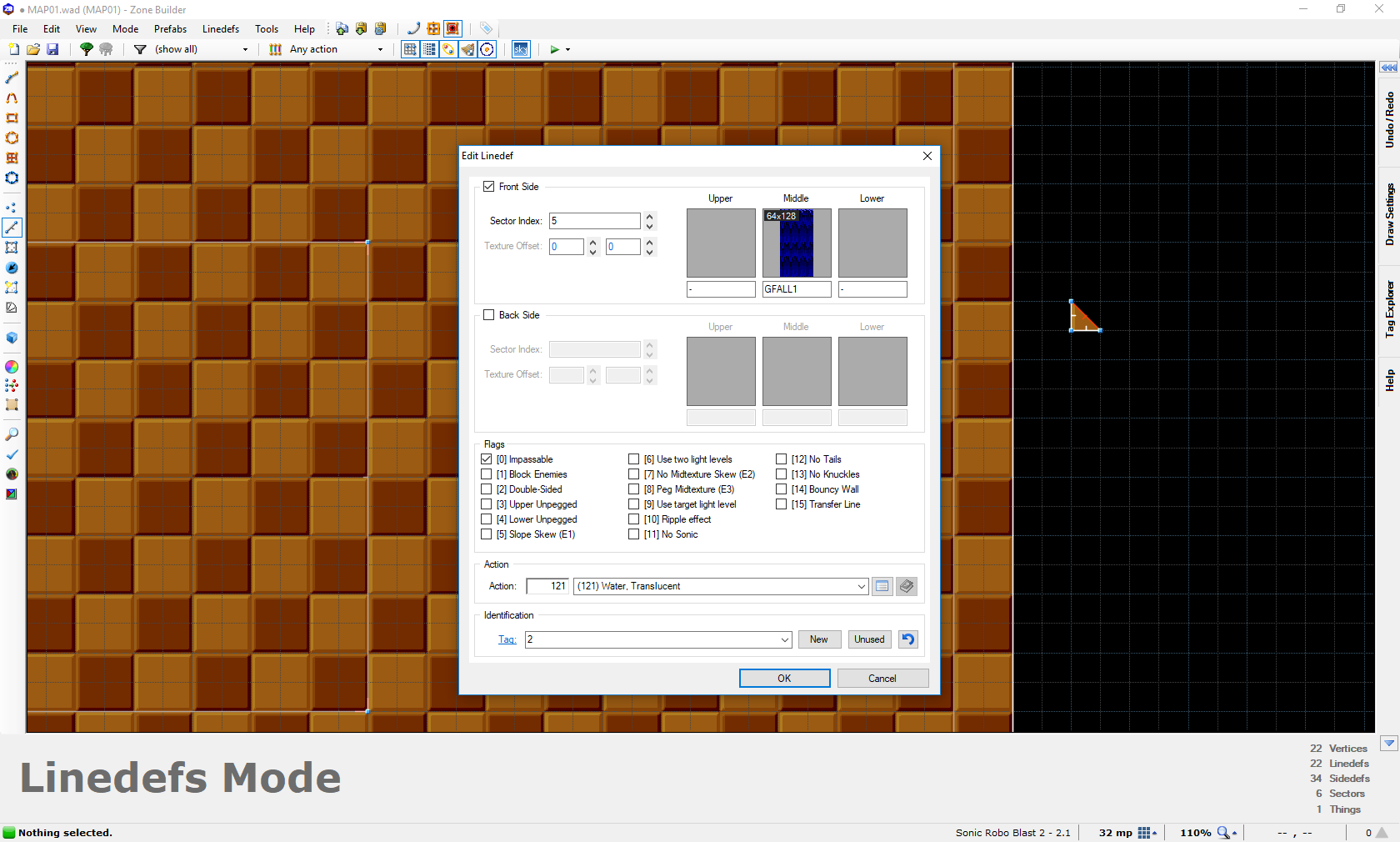Switch to Vertices mode icon
Image resolution: width=1400 pixels, height=842 pixels.
click(12, 208)
